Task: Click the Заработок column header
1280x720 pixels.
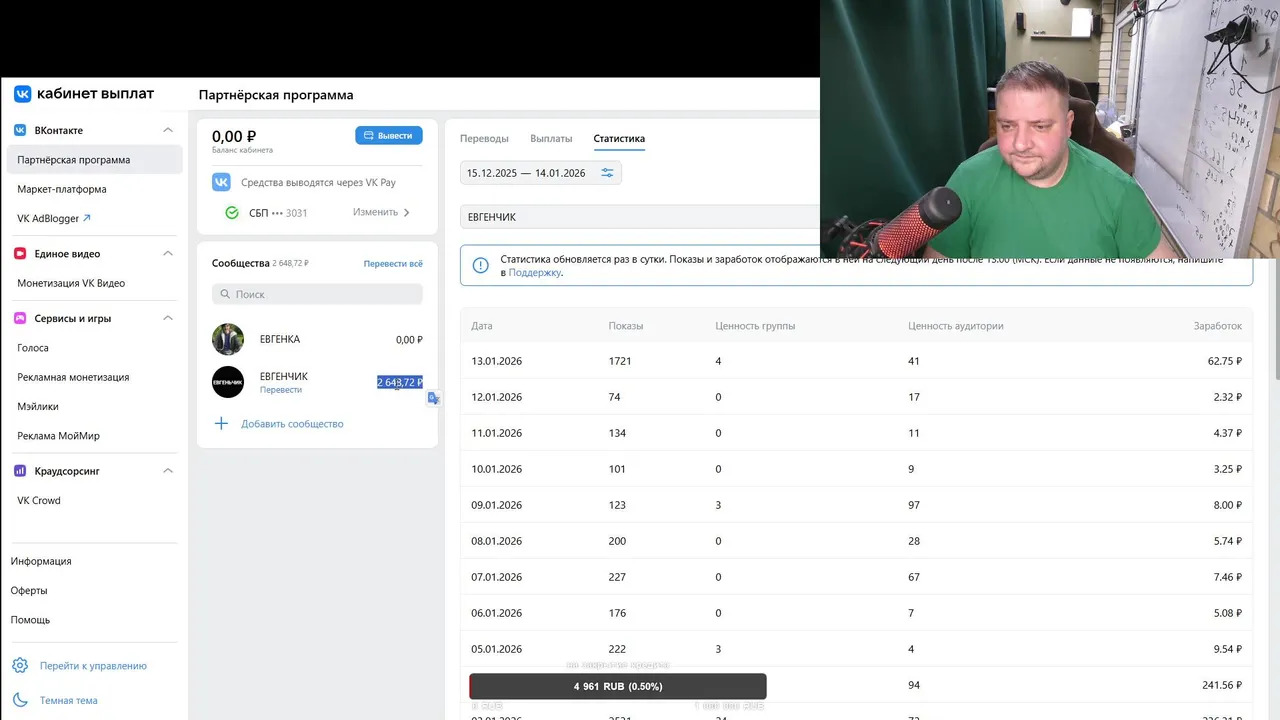Action: coord(1218,326)
